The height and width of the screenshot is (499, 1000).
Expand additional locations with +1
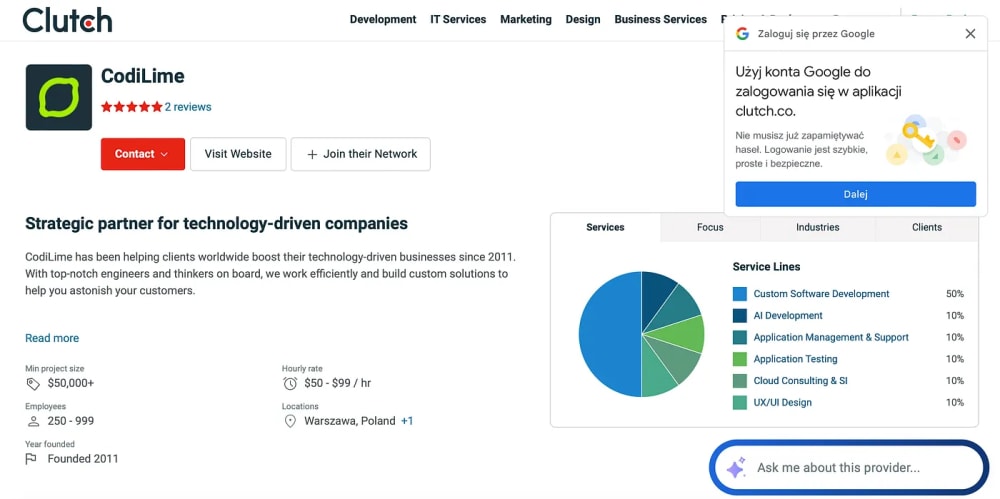pos(407,421)
